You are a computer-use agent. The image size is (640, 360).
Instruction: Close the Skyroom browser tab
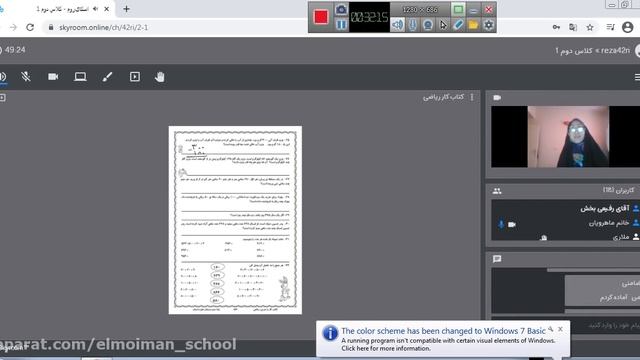(107, 9)
